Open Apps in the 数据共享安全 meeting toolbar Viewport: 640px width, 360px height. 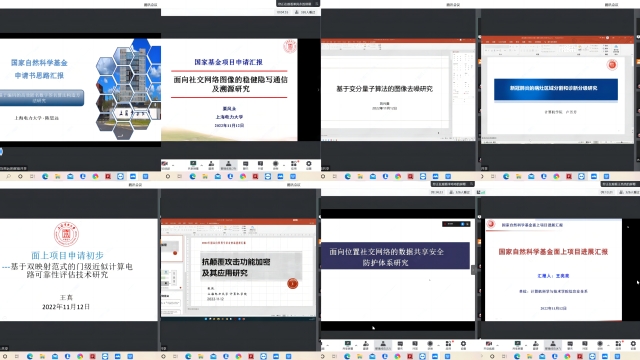coord(448,345)
